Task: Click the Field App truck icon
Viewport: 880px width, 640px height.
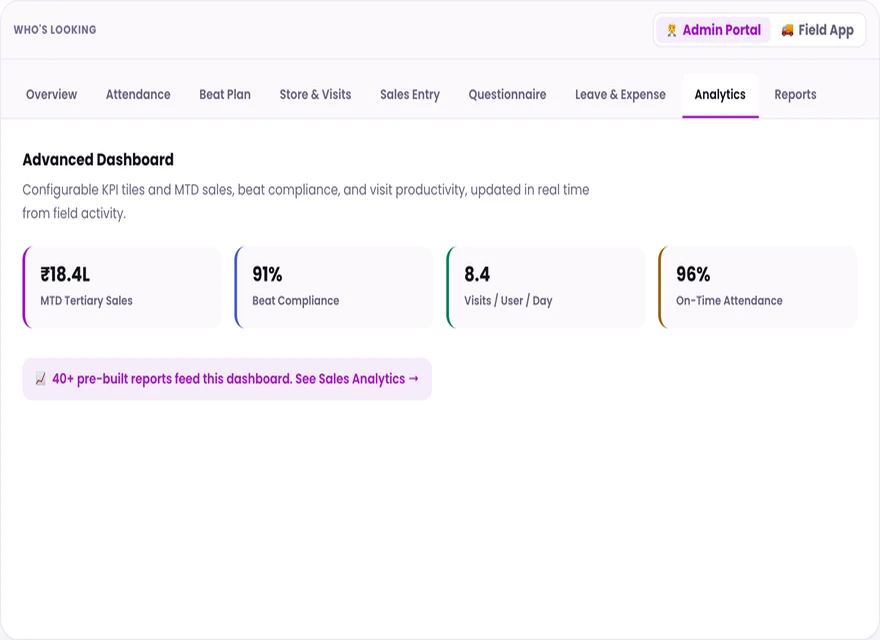Action: point(787,30)
